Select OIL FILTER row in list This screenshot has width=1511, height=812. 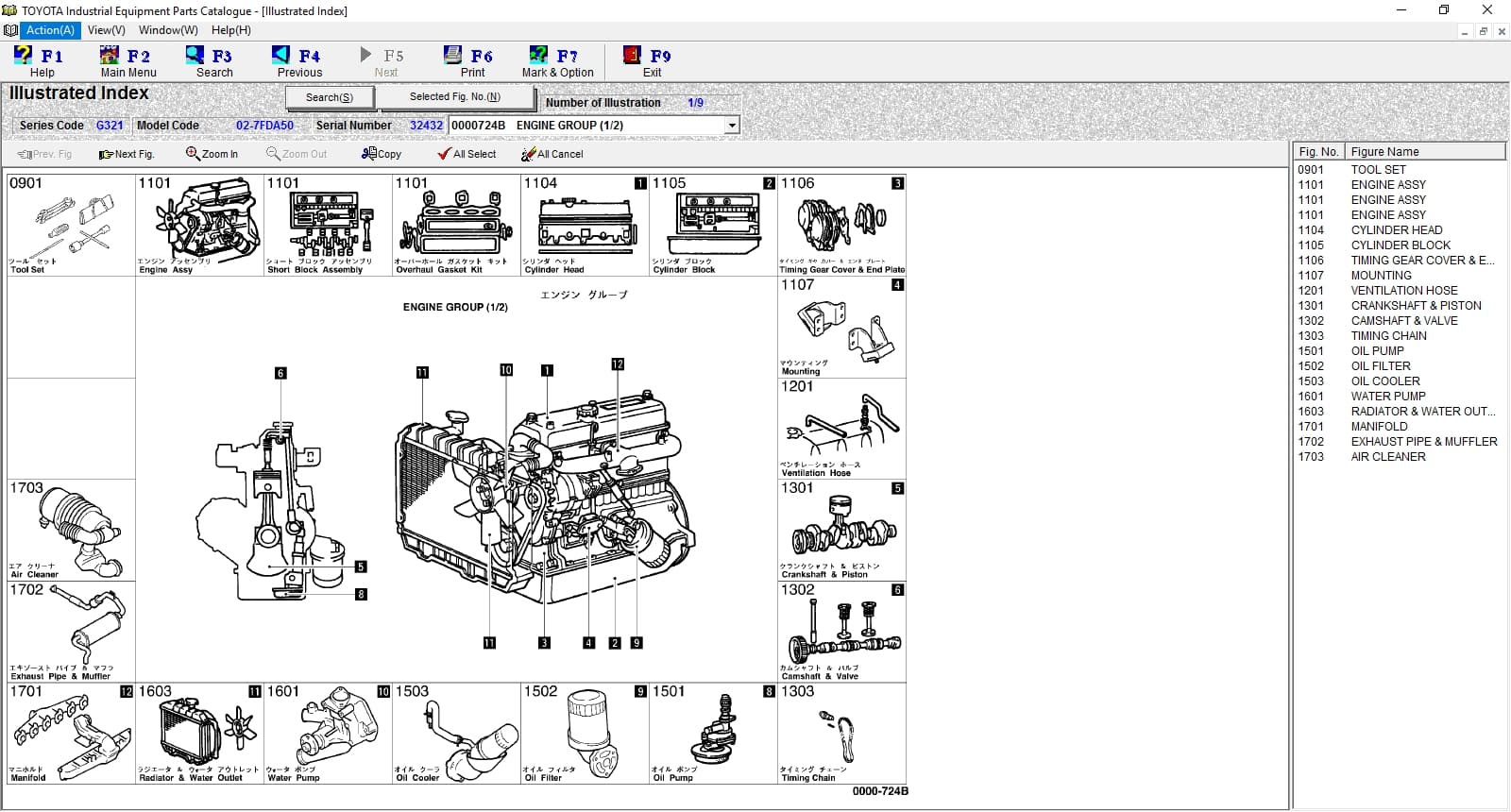pos(1399,366)
